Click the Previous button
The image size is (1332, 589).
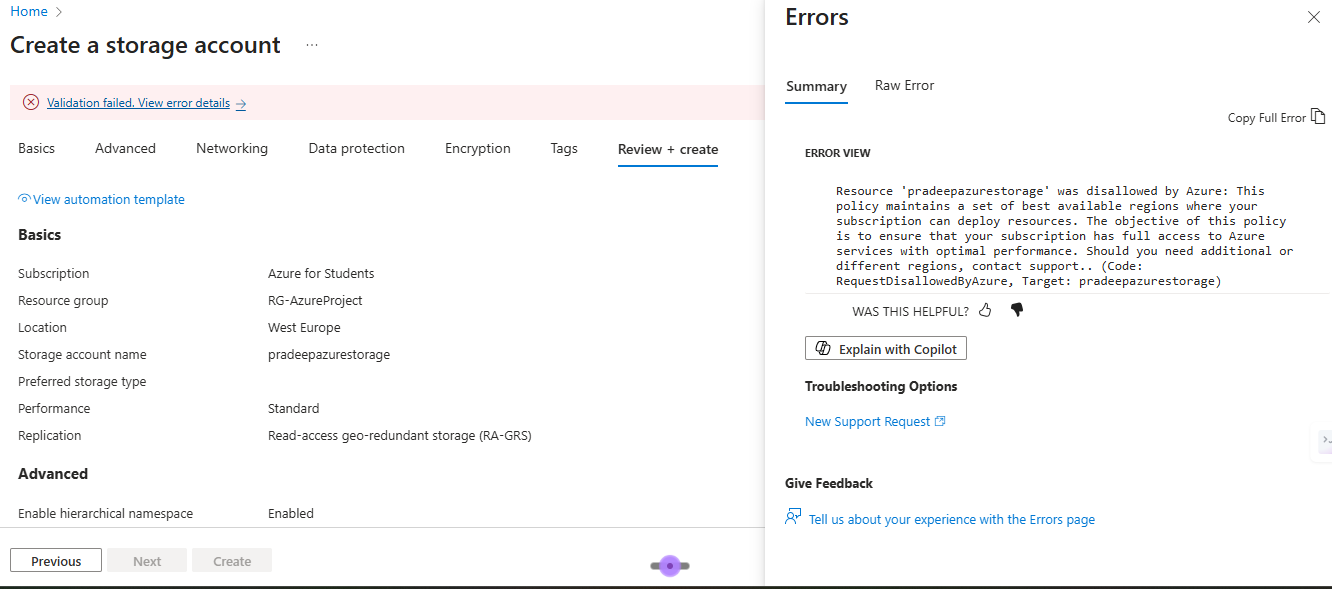point(56,561)
